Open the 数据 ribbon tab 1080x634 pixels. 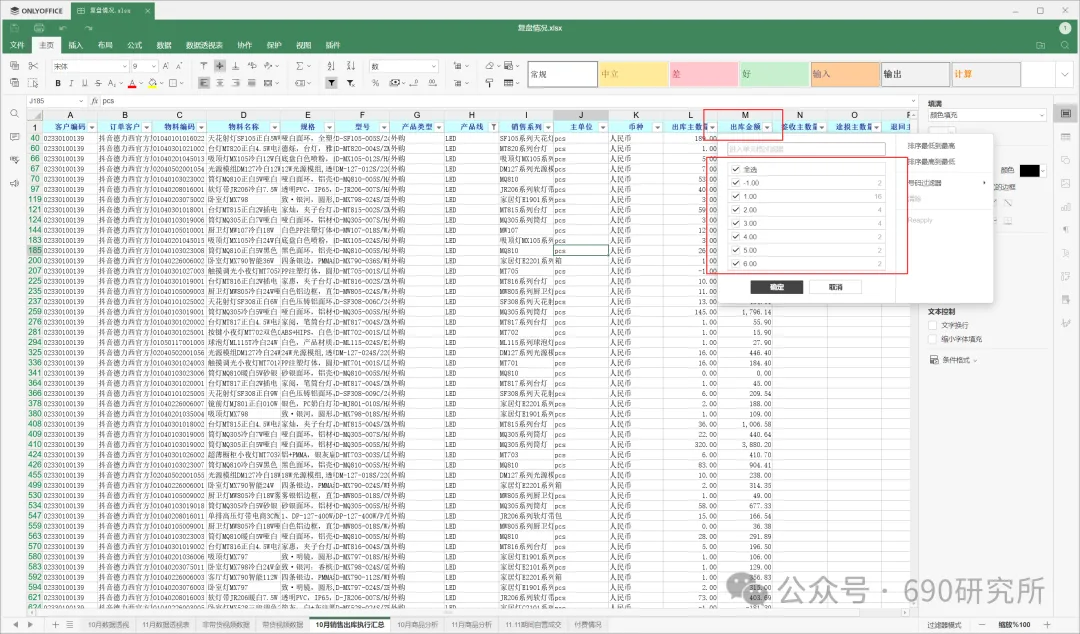pos(164,45)
